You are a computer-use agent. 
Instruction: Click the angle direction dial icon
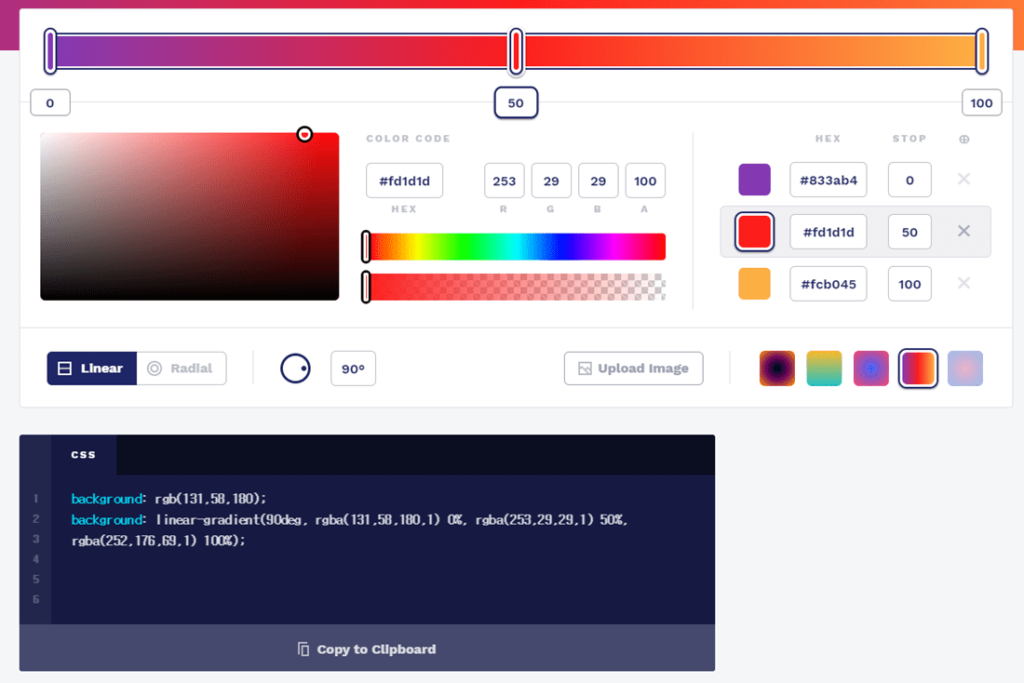pos(295,368)
